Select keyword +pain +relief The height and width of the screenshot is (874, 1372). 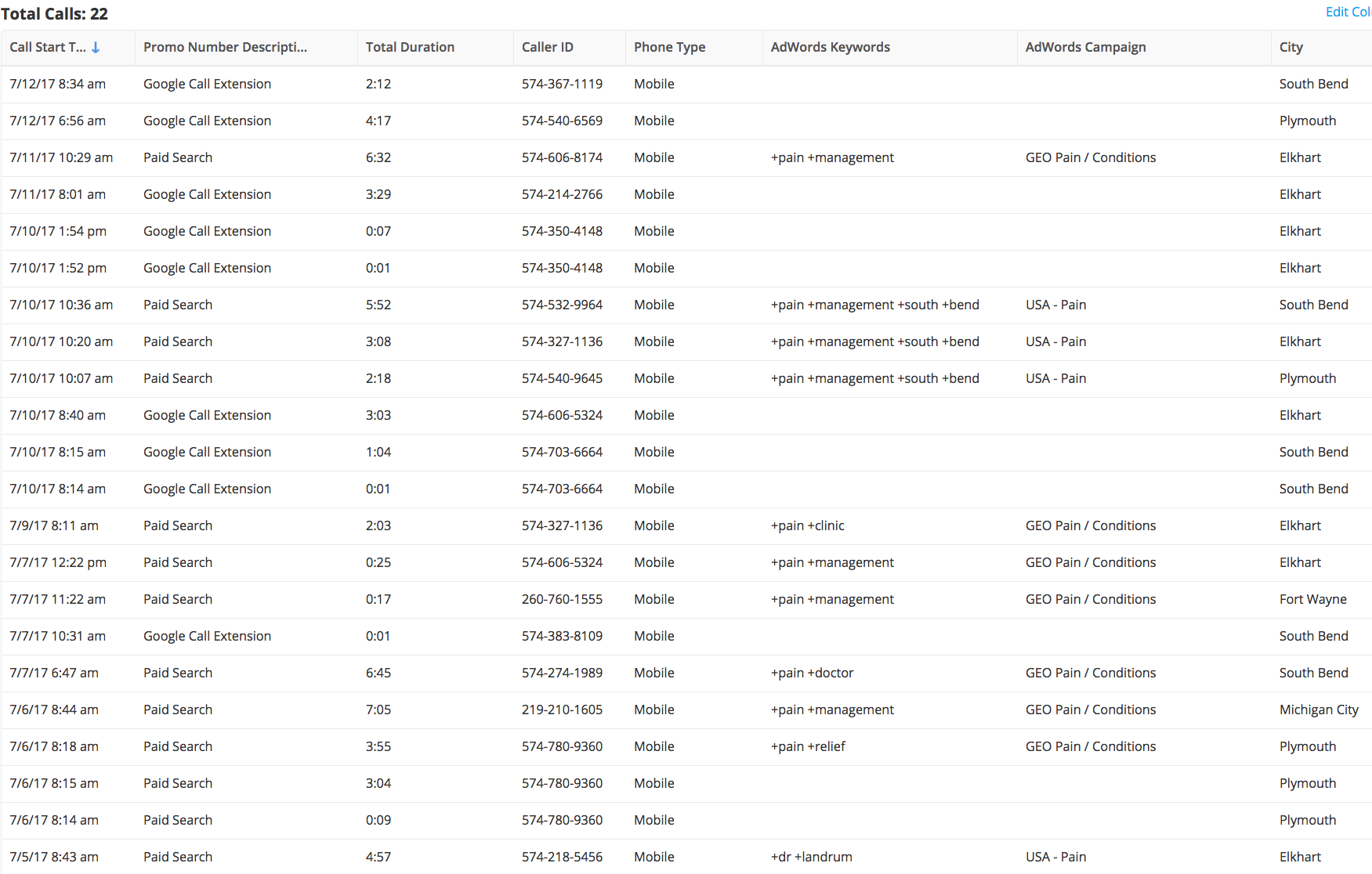pyautogui.click(x=808, y=746)
